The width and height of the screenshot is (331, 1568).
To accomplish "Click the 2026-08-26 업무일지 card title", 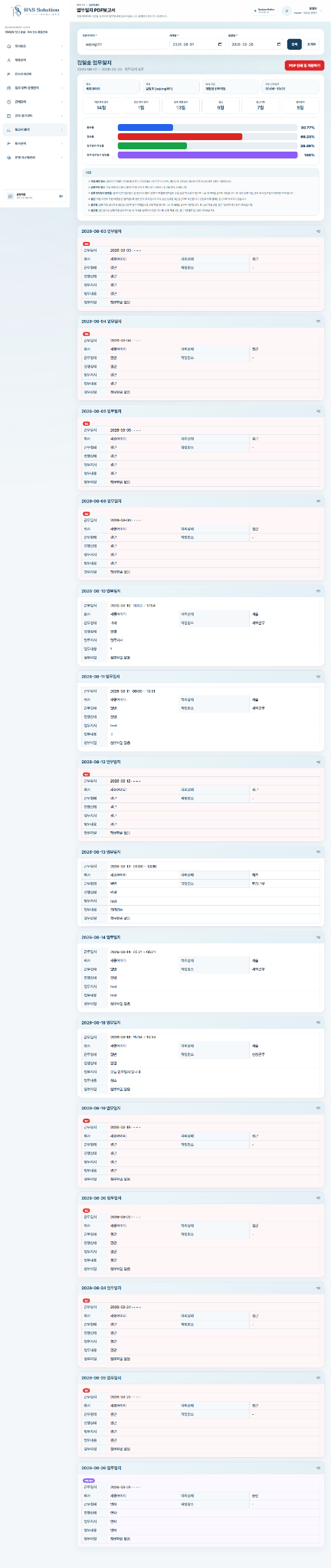I will (102, 1467).
